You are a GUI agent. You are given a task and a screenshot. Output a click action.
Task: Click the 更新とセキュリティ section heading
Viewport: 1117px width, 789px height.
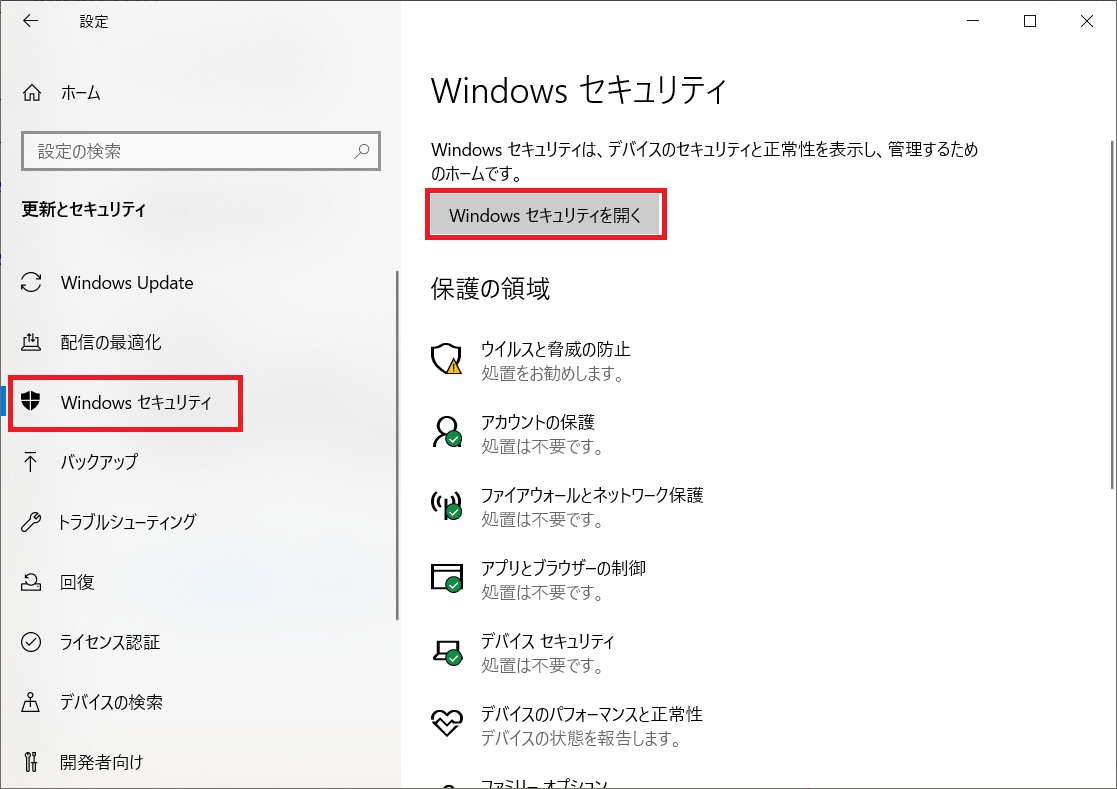click(x=84, y=209)
